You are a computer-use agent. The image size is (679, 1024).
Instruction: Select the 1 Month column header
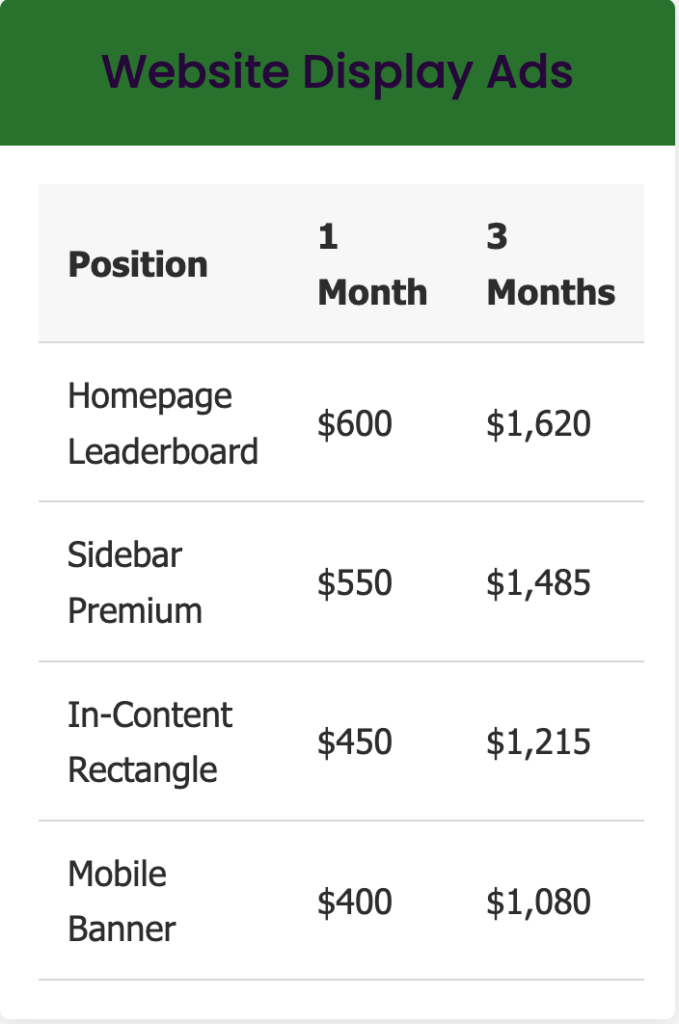pos(372,265)
